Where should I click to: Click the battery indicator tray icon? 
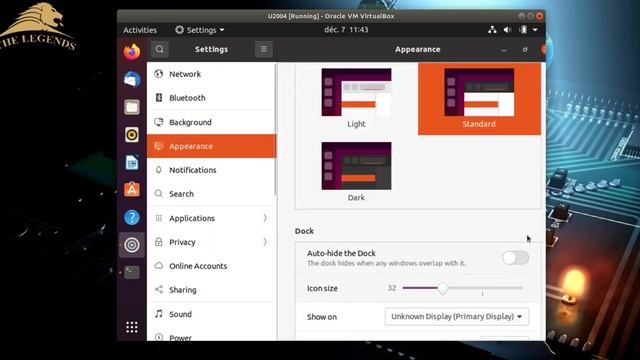click(x=523, y=30)
